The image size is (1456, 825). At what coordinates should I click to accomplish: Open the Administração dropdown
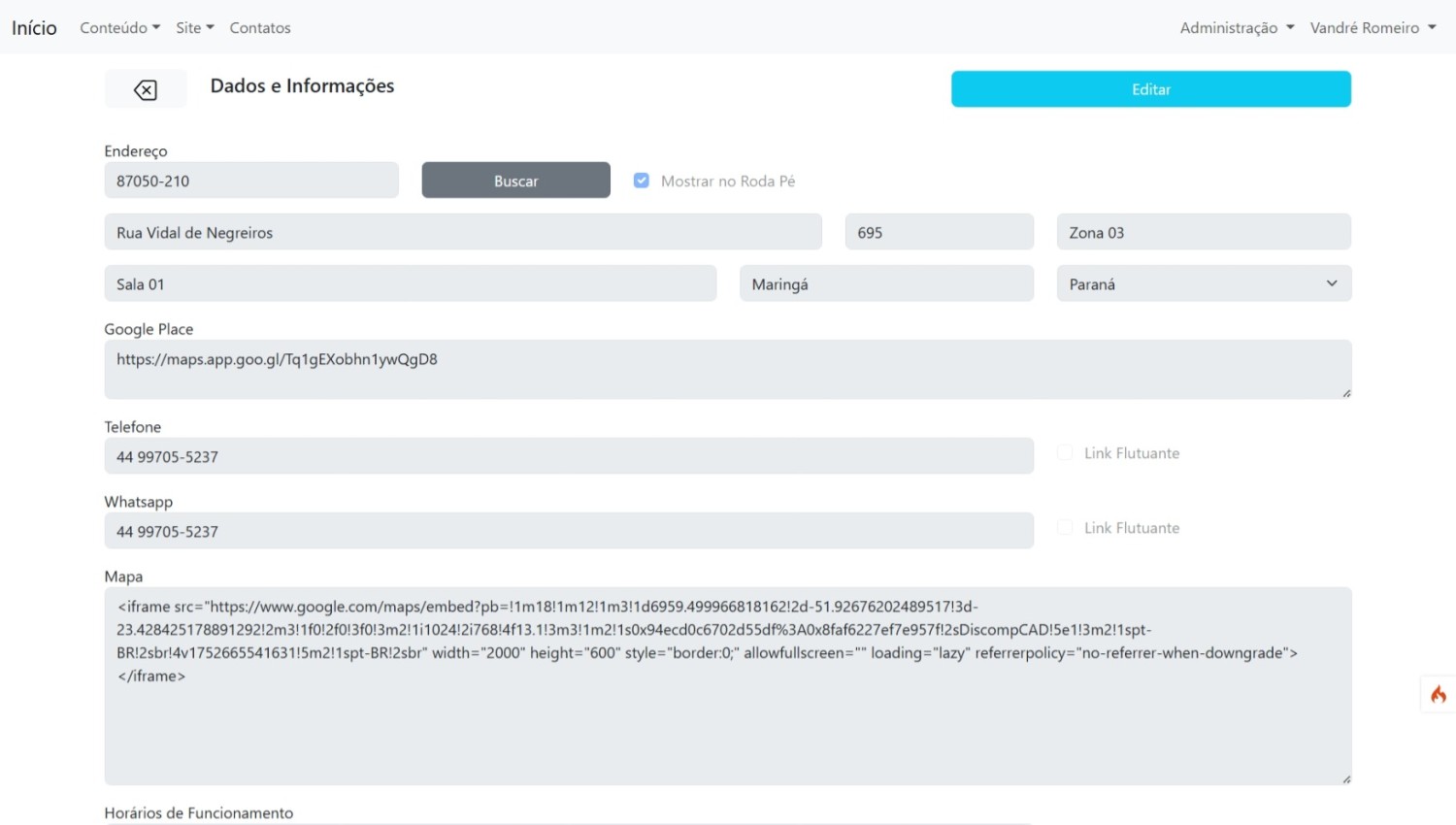coord(1236,28)
